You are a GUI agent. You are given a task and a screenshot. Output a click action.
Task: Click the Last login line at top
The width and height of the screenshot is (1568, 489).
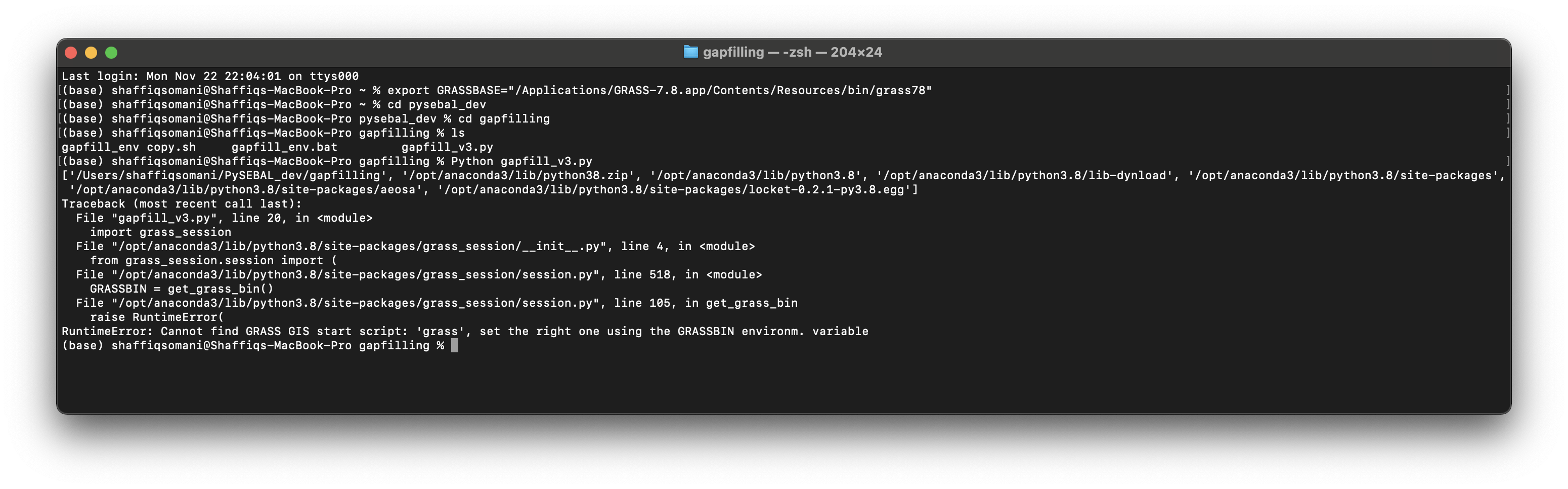point(210,76)
